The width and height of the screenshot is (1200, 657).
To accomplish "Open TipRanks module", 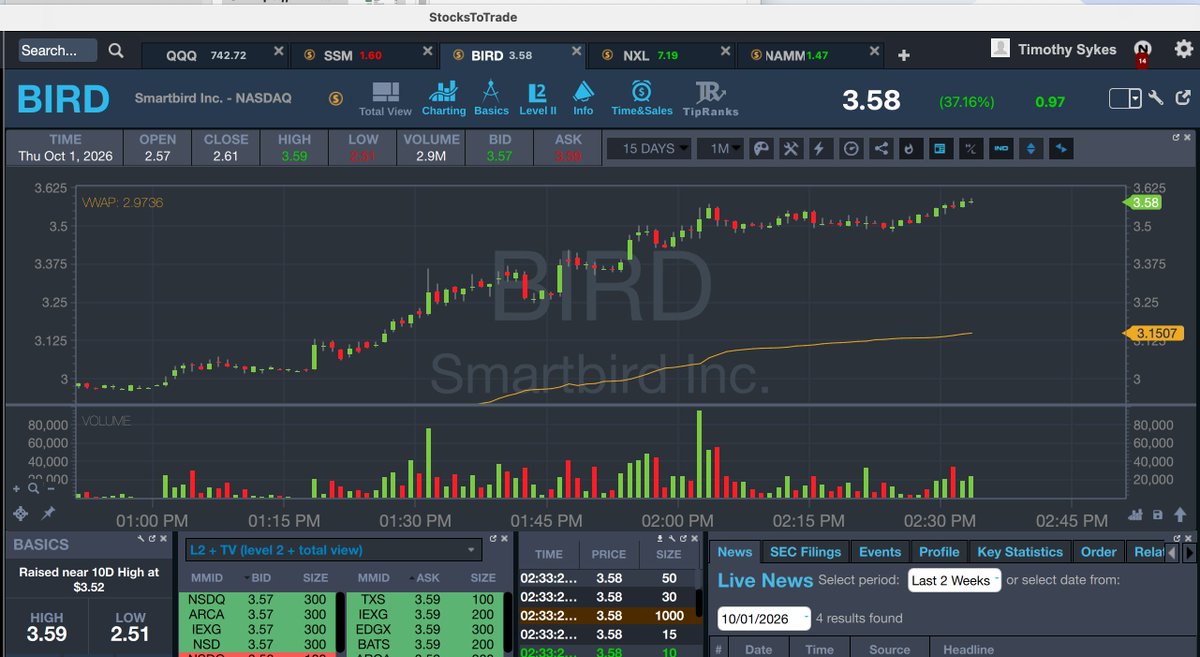I will point(711,98).
